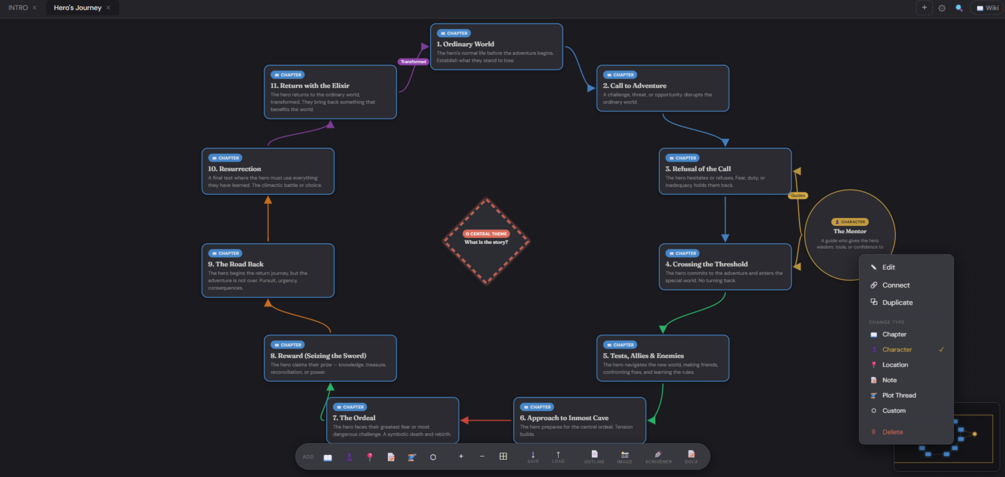
Task: Add a Chapter node from the toolbar book icon
Action: pyautogui.click(x=328, y=457)
